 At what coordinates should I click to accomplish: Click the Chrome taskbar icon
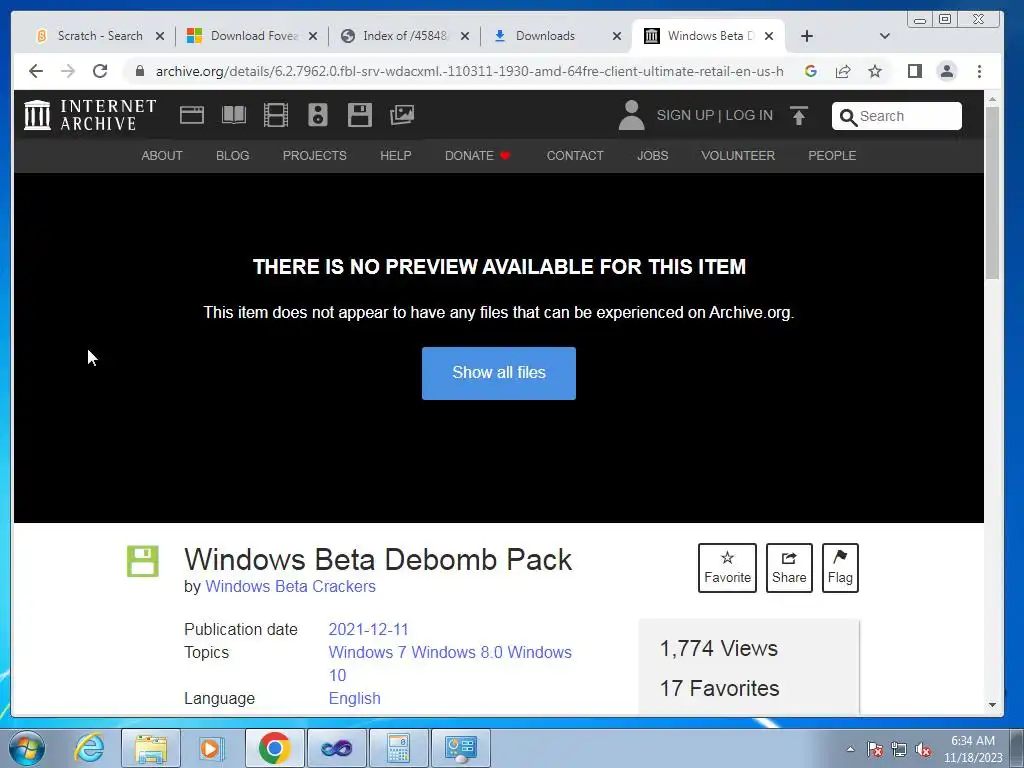point(274,748)
